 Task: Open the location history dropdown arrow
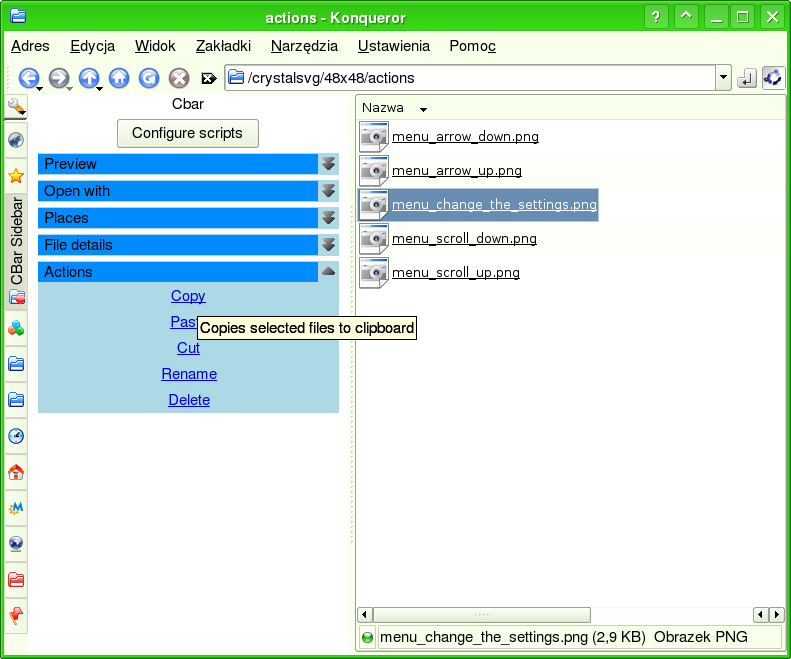click(723, 78)
